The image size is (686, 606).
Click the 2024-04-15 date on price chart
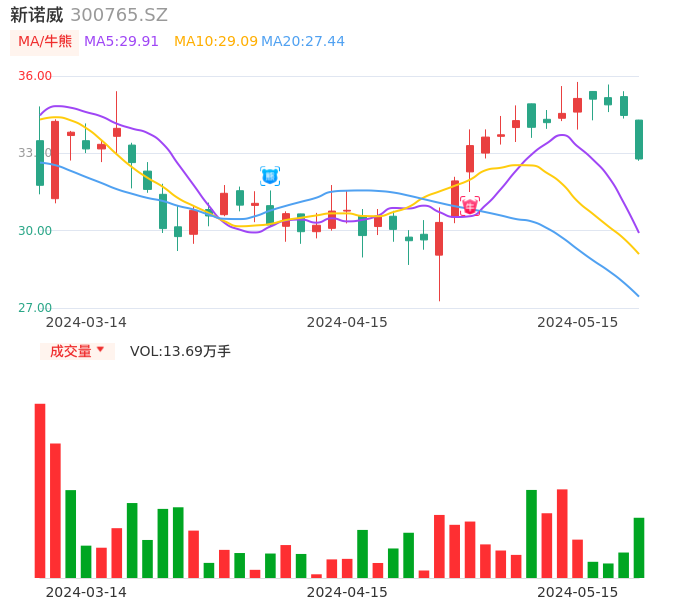[347, 322]
